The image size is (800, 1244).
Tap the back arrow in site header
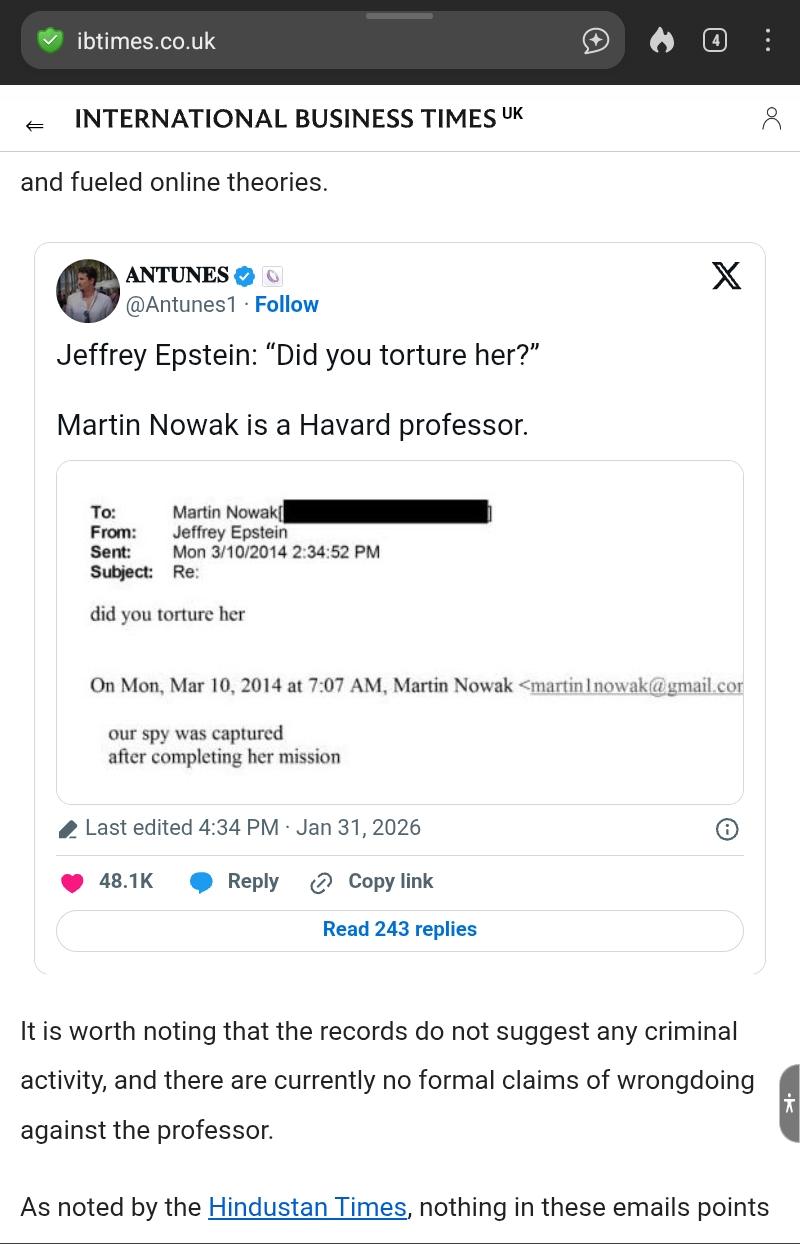(x=35, y=125)
